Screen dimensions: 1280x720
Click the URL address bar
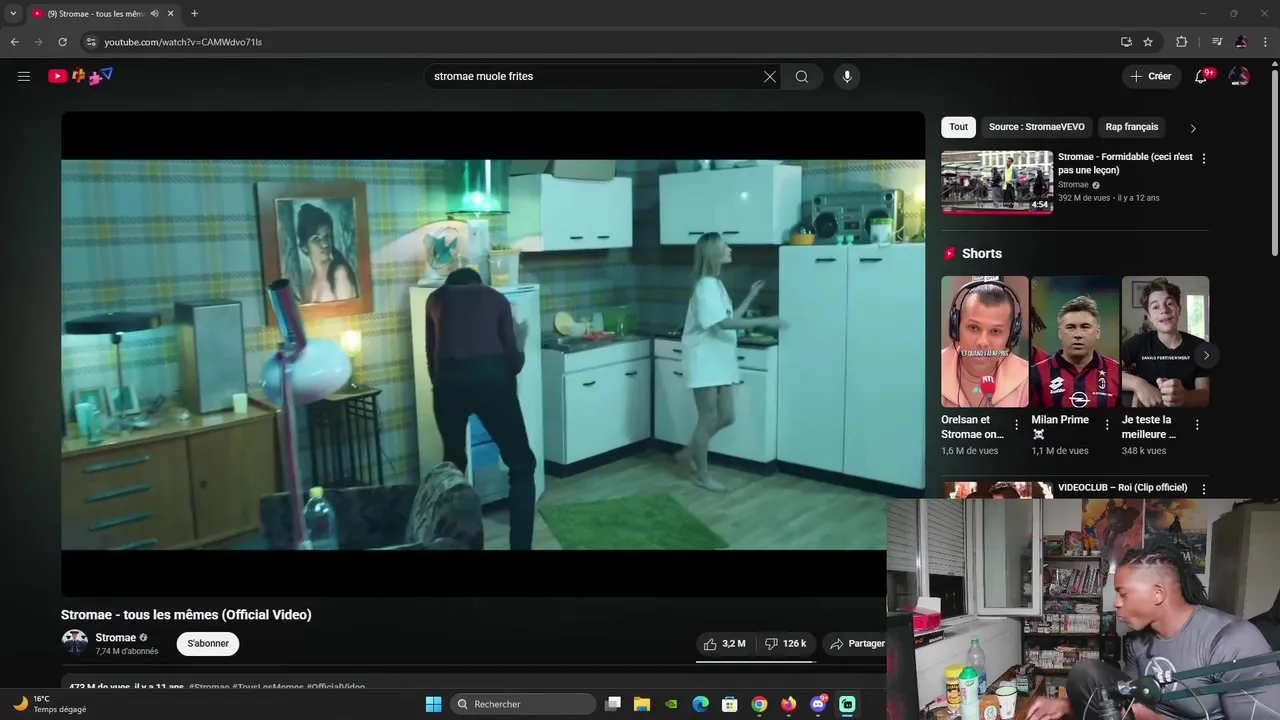(x=600, y=42)
